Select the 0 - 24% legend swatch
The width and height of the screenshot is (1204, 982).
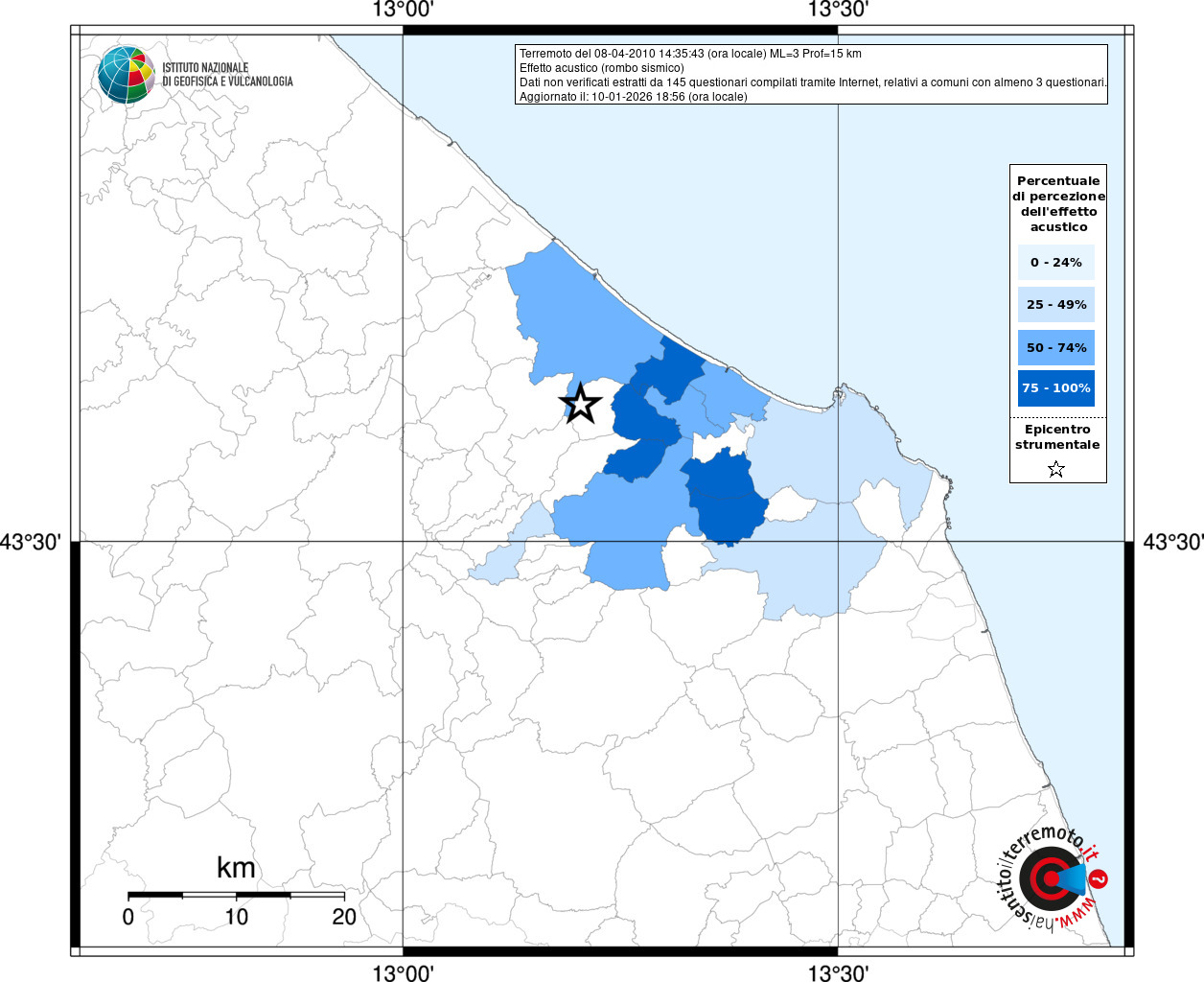[1056, 263]
